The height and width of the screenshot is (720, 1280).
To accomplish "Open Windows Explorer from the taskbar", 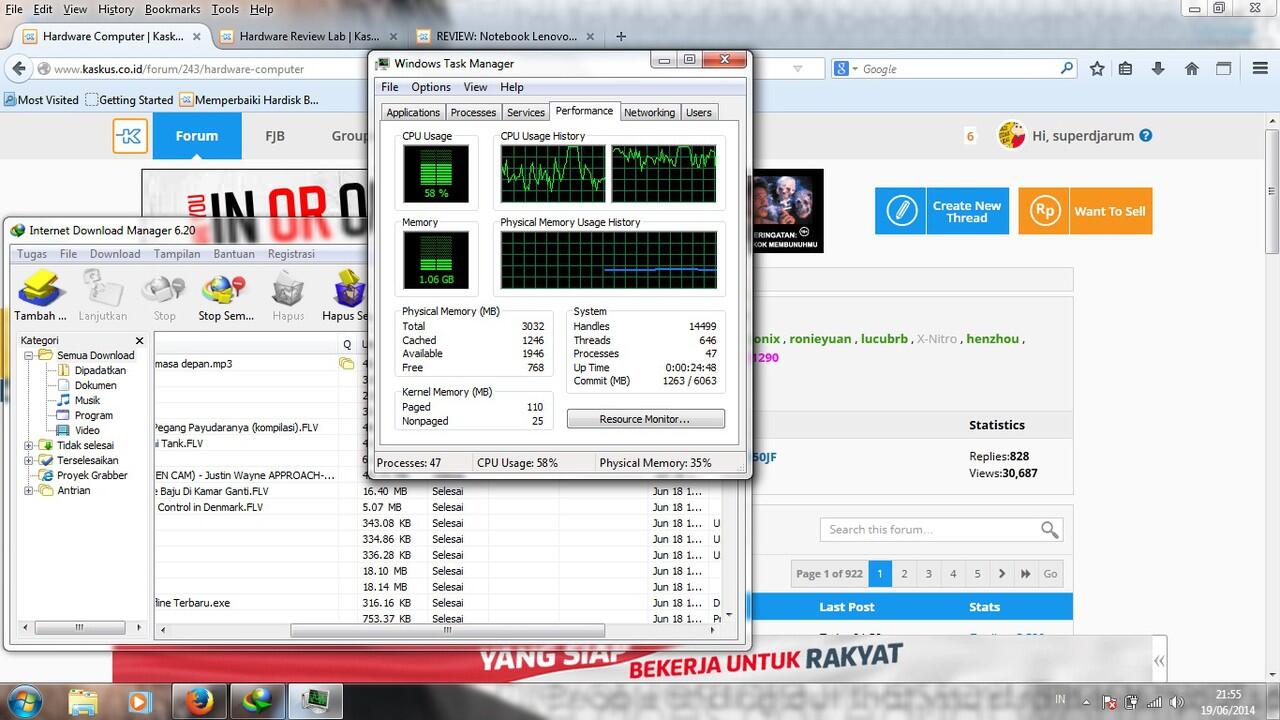I will (x=83, y=700).
